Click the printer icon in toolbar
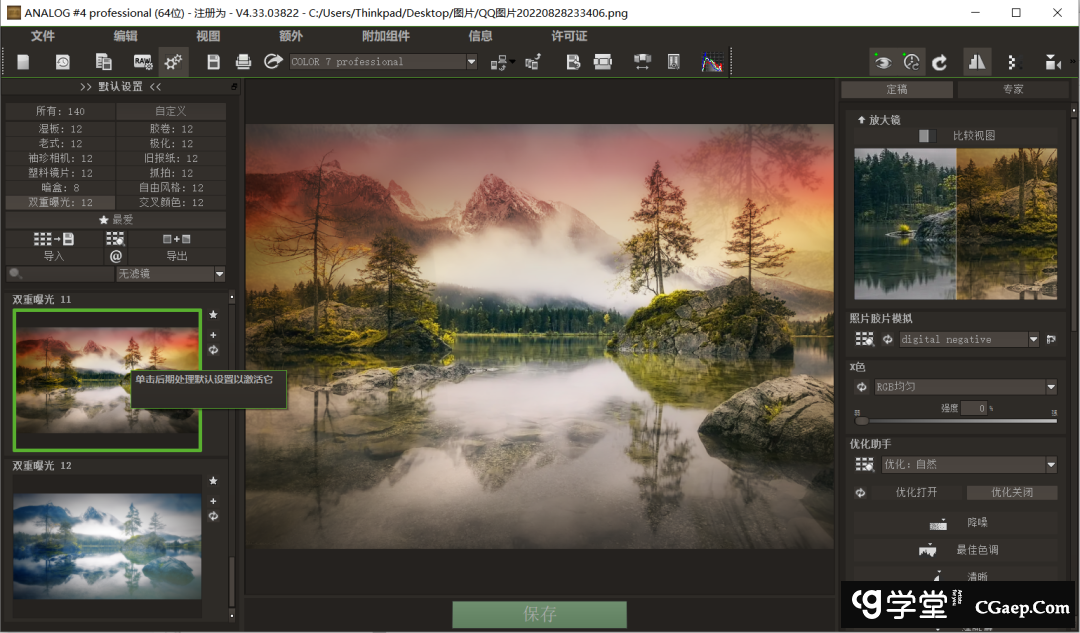The width and height of the screenshot is (1080, 633). coord(243,62)
